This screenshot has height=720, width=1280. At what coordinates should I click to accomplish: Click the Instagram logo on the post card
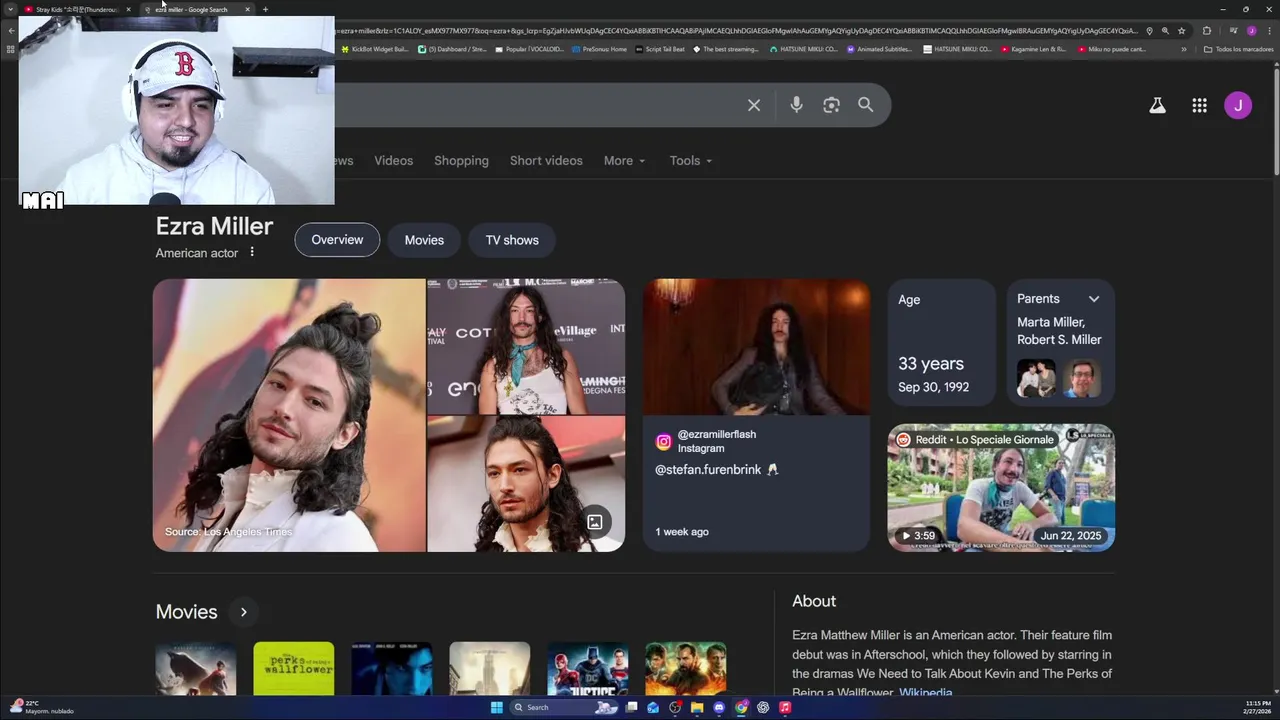point(663,442)
